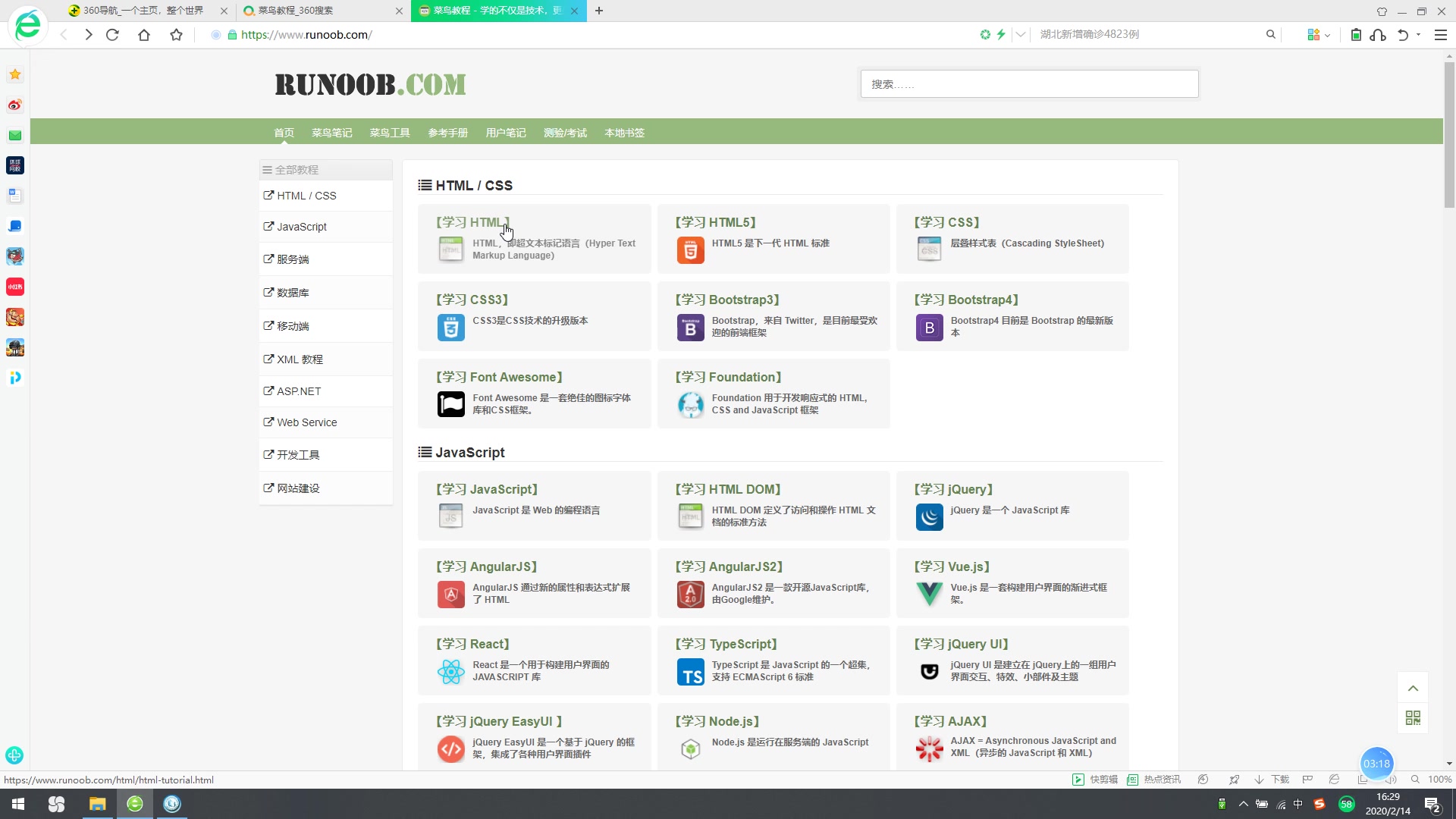1456x819 pixels.
Task: Click the Vue.js green V icon
Action: point(929,594)
